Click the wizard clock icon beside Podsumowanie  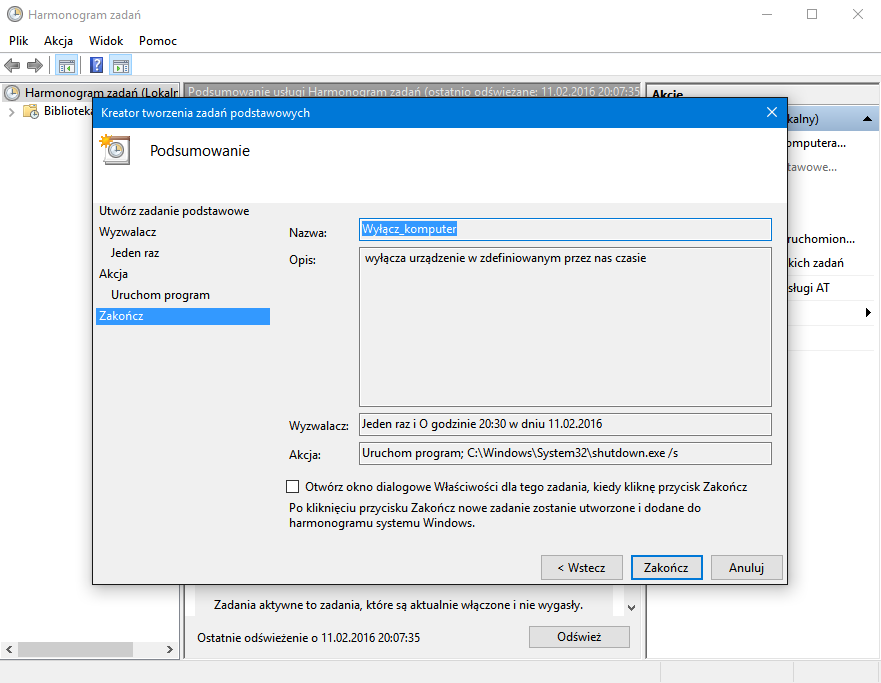click(114, 151)
